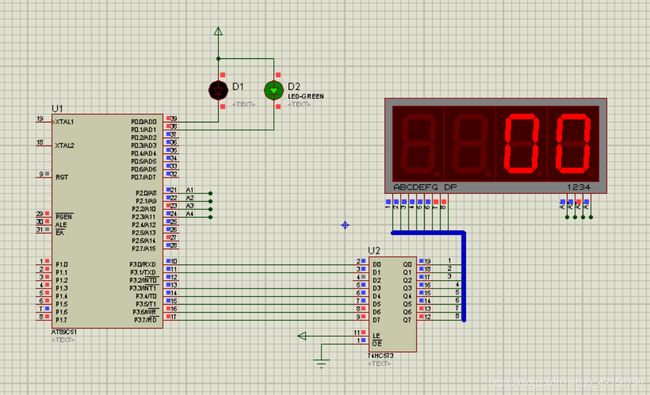Image resolution: width=650 pixels, height=395 pixels.
Task: Click the A2 net label
Action: coord(190,198)
